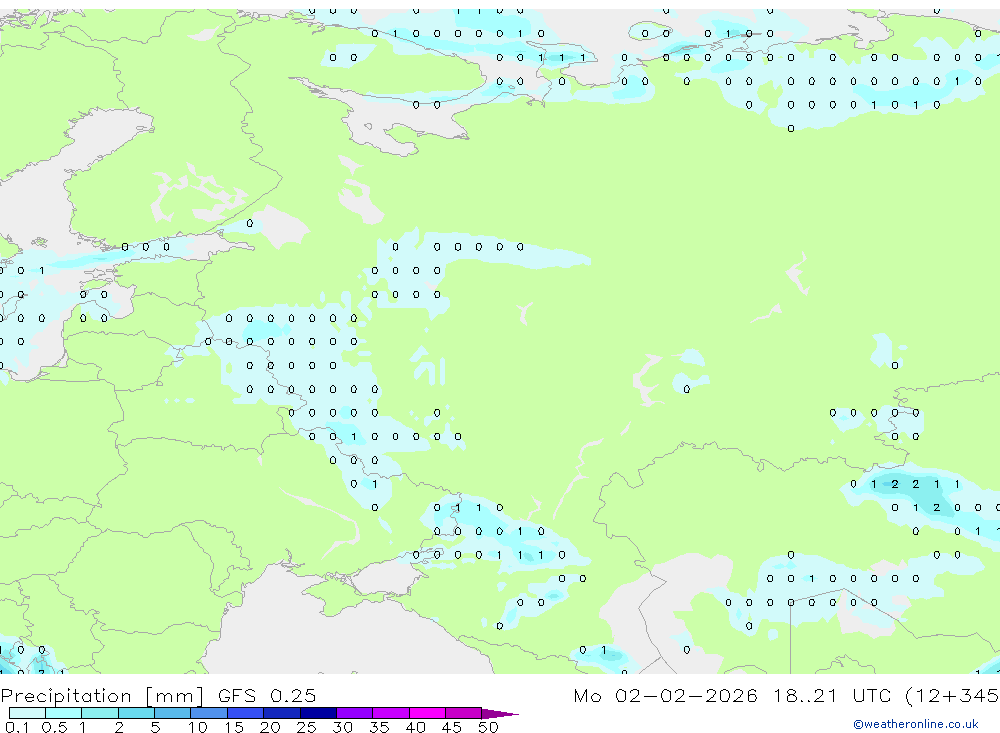Select the legend label '20'
Screen dimensions: 1000x733
[270, 727]
